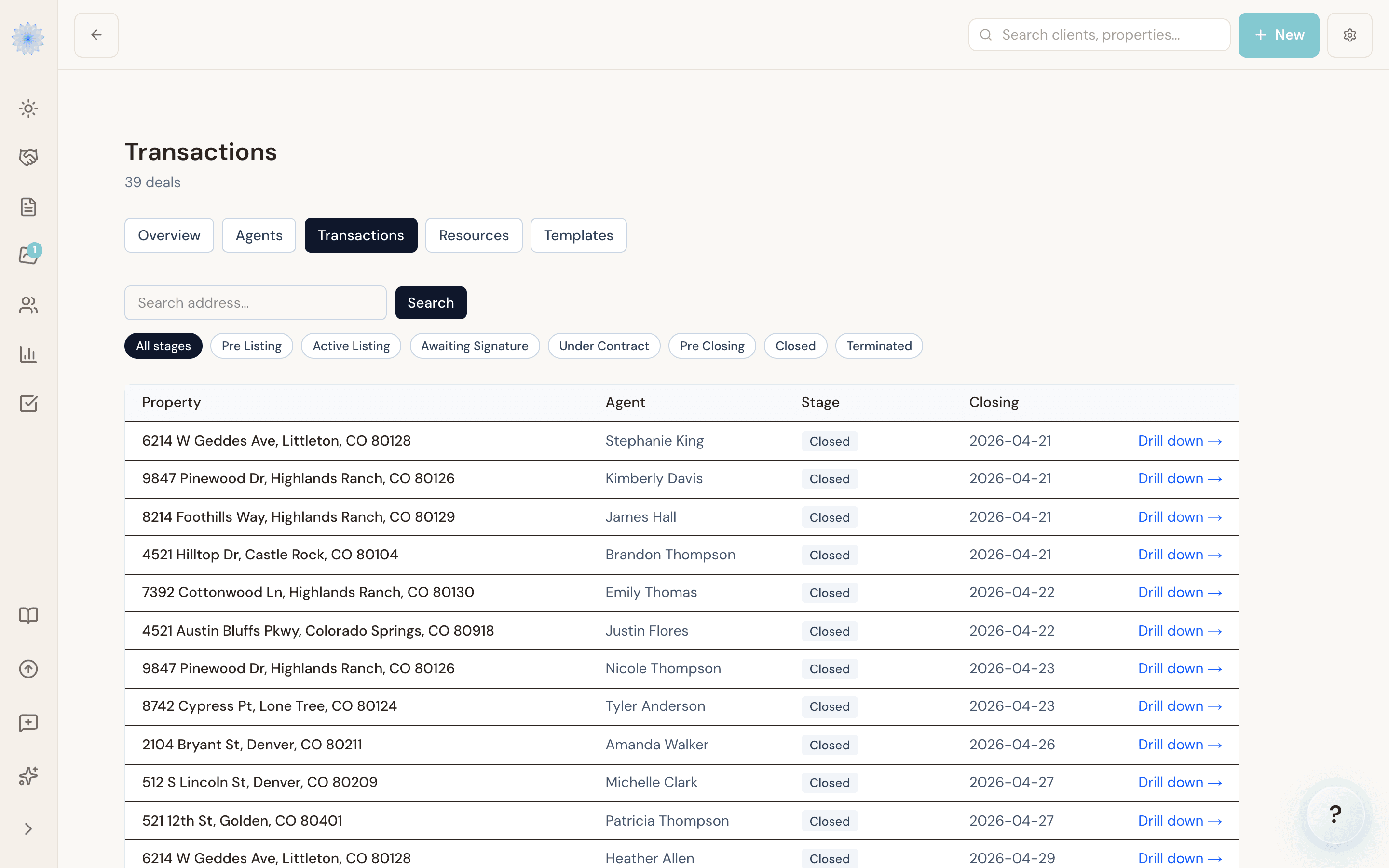
Task: Drill down on 4521 Hilltop Dr deal
Action: (1180, 555)
